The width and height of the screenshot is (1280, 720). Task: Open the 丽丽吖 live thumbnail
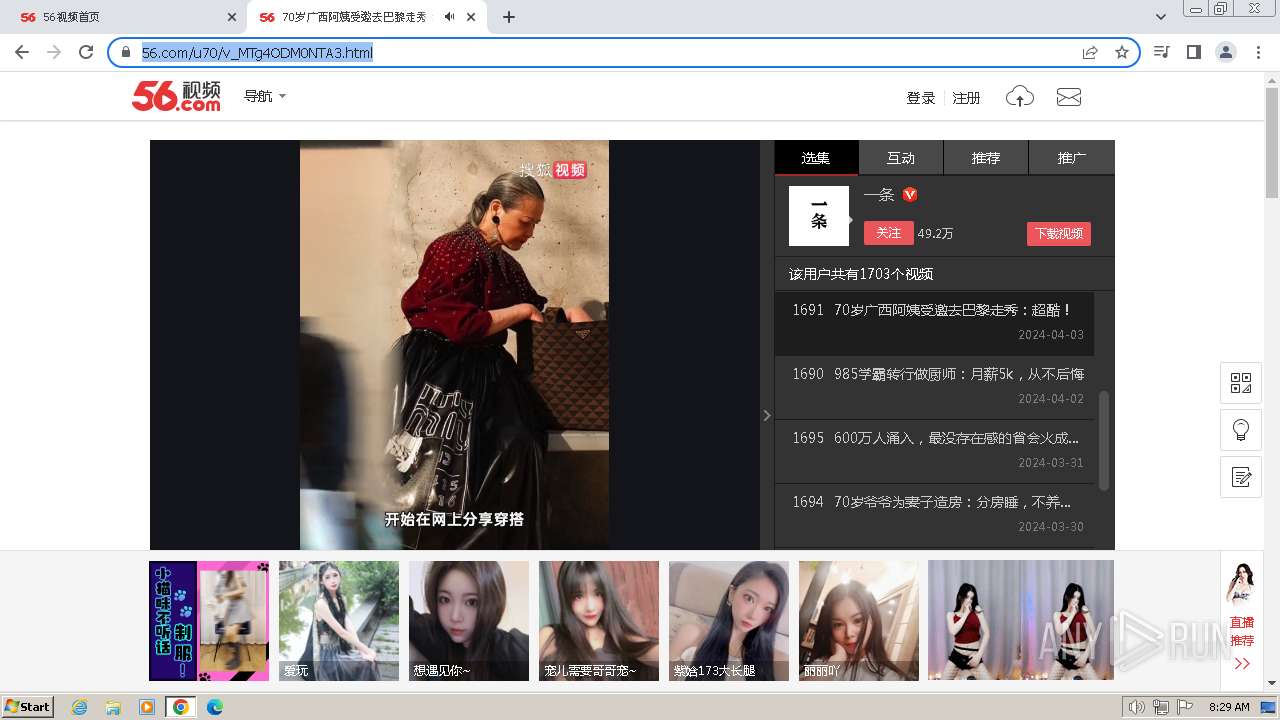[x=859, y=621]
